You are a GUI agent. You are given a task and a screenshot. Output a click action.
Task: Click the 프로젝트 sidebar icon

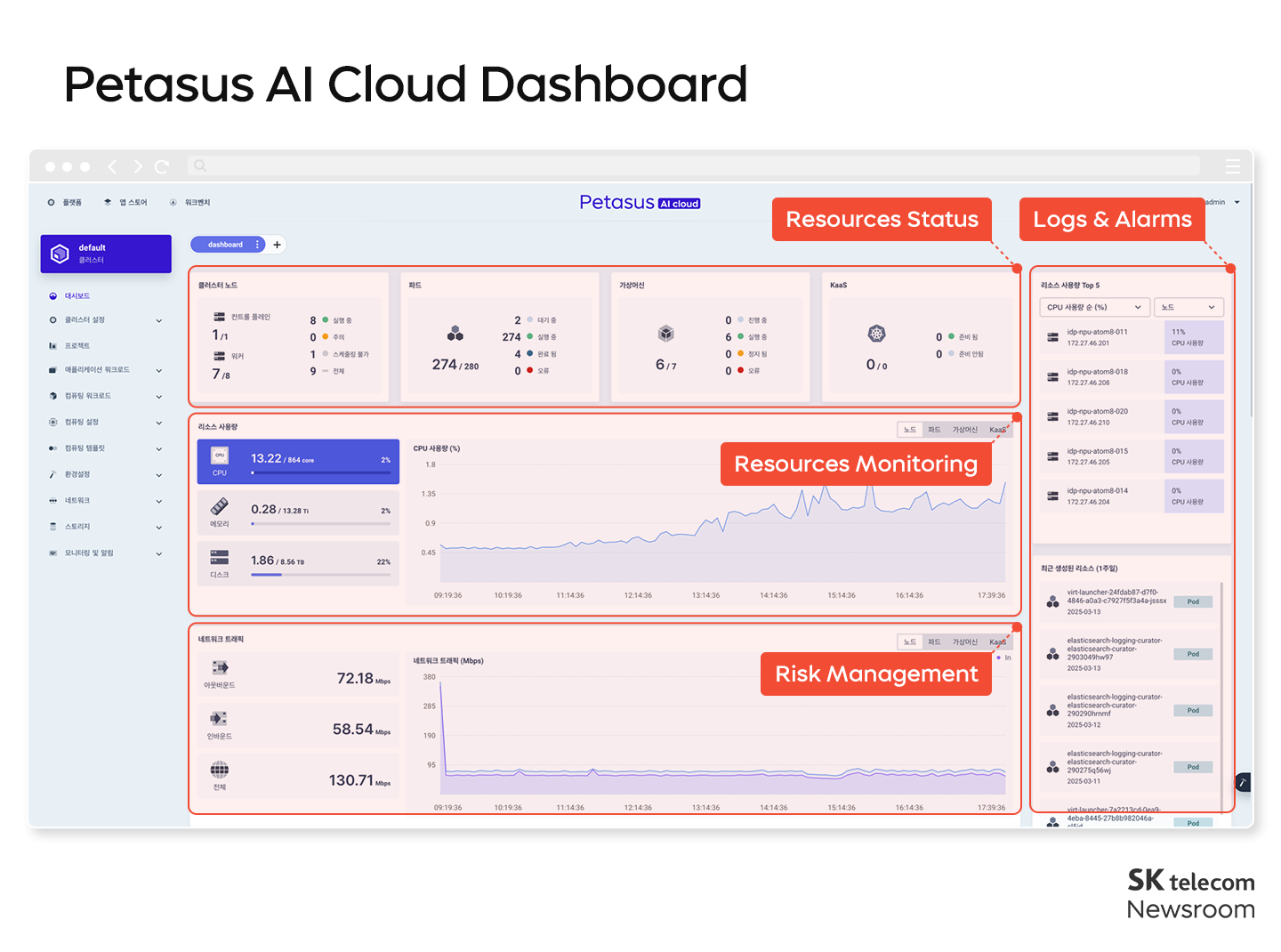(53, 346)
